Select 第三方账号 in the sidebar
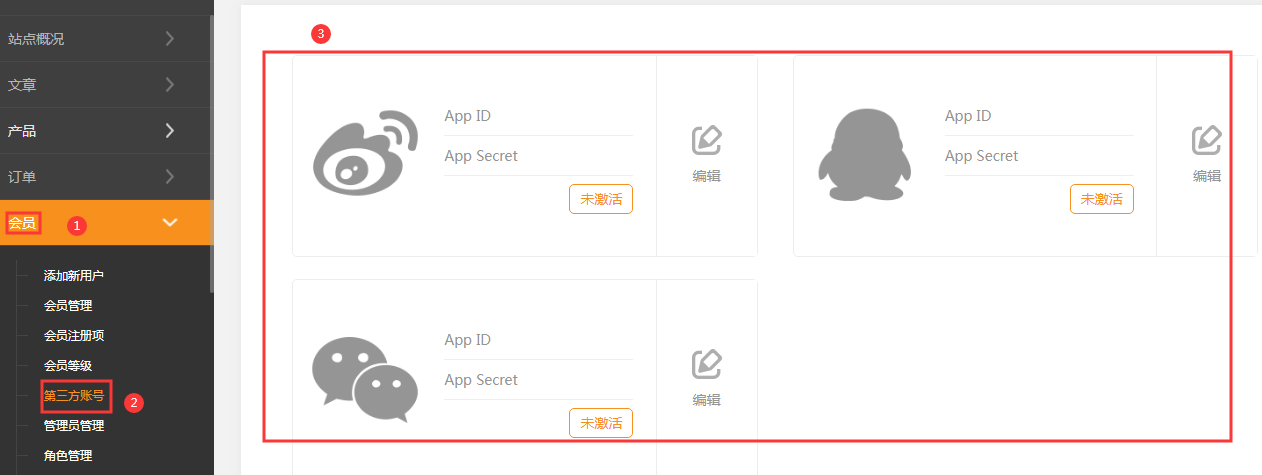The width and height of the screenshot is (1262, 475). pos(74,395)
